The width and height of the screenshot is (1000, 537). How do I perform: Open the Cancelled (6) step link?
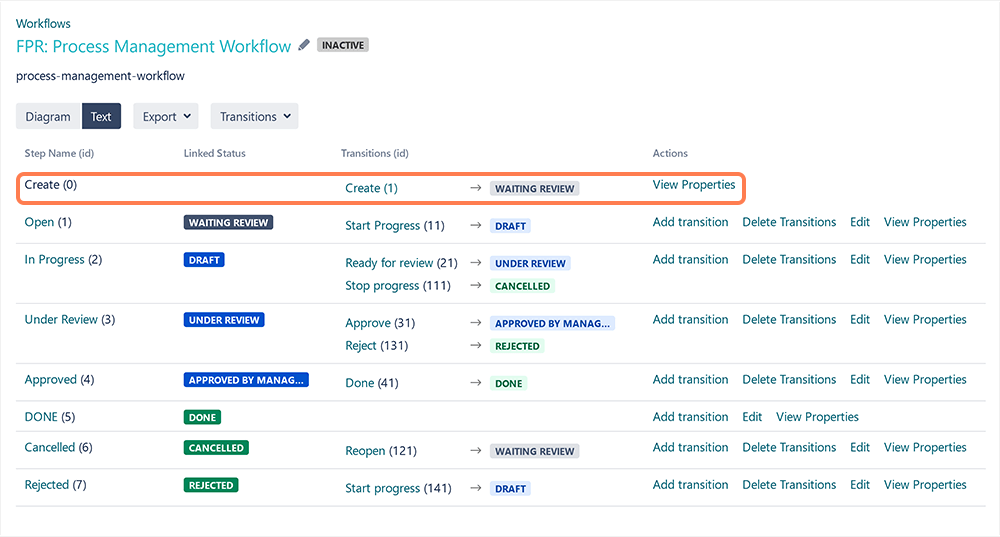click(x=58, y=448)
